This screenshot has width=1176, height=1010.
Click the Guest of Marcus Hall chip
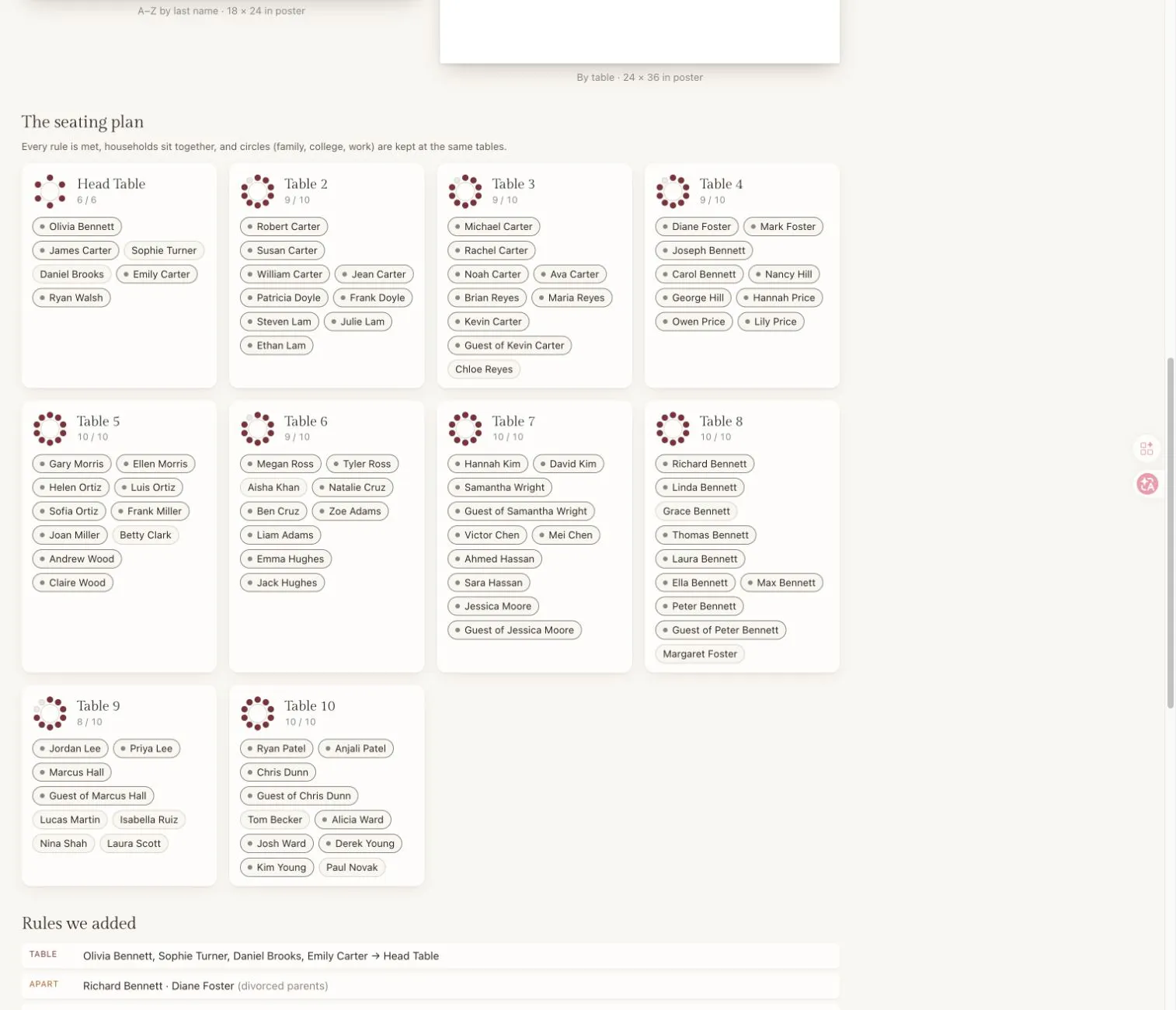[93, 796]
